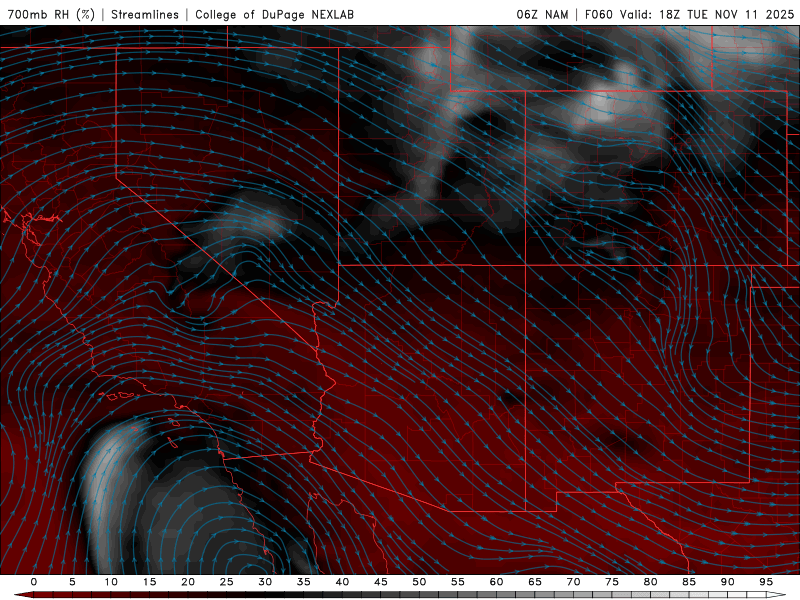Click the colorbar label "60"
800x600 pixels.
(x=496, y=582)
